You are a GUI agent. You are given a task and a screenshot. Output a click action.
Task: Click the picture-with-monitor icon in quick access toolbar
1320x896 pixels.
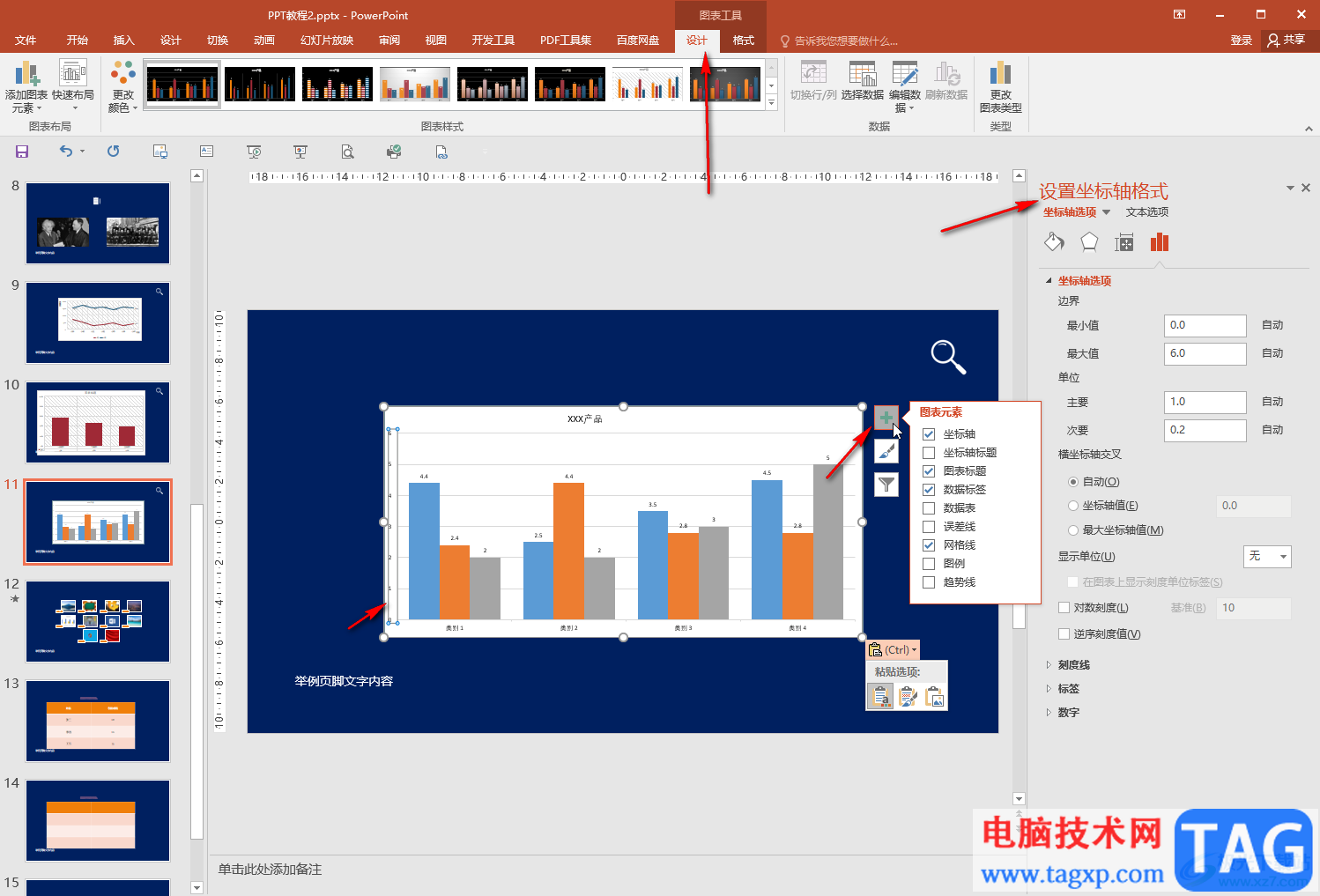coord(159,152)
